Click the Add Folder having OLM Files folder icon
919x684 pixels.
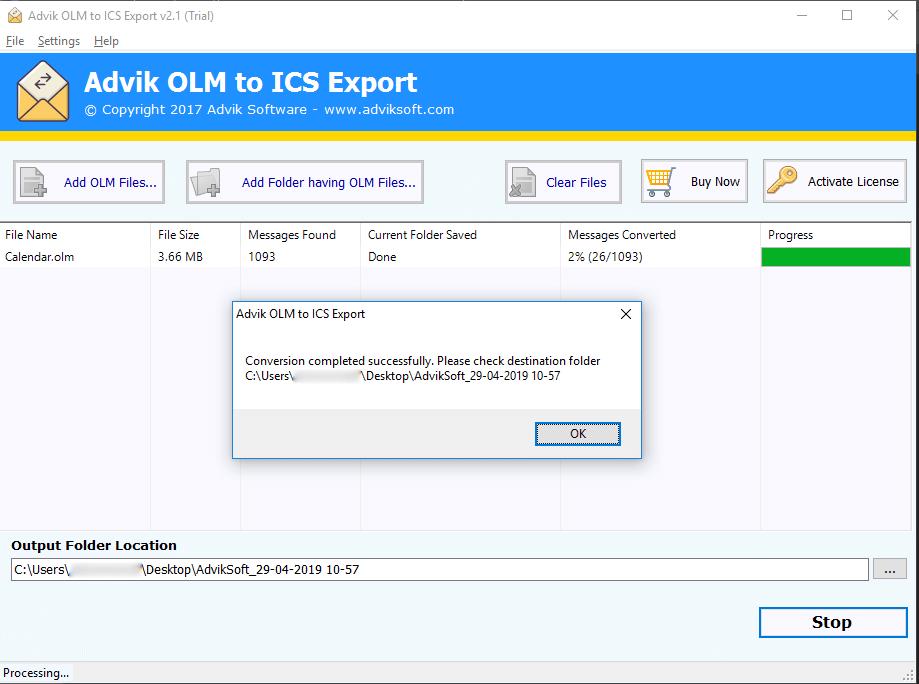click(206, 182)
